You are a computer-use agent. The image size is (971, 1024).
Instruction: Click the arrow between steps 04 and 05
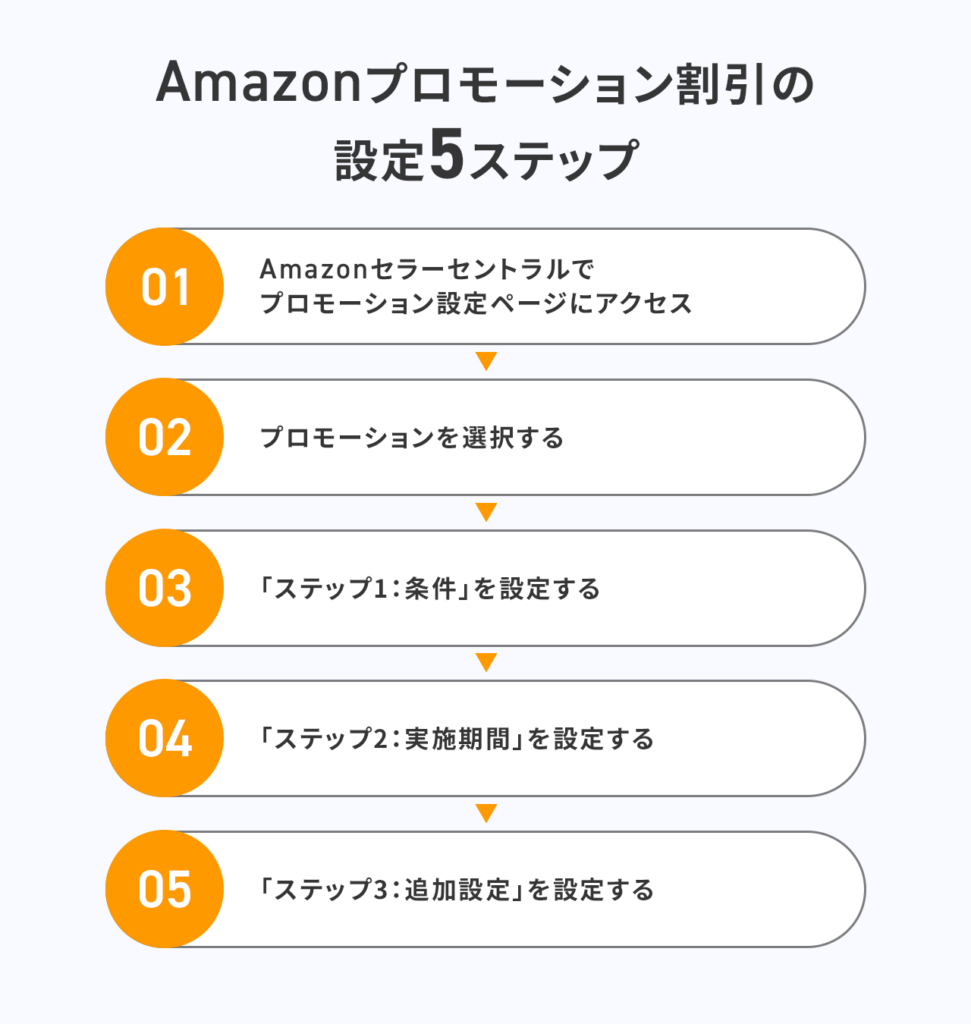486,813
